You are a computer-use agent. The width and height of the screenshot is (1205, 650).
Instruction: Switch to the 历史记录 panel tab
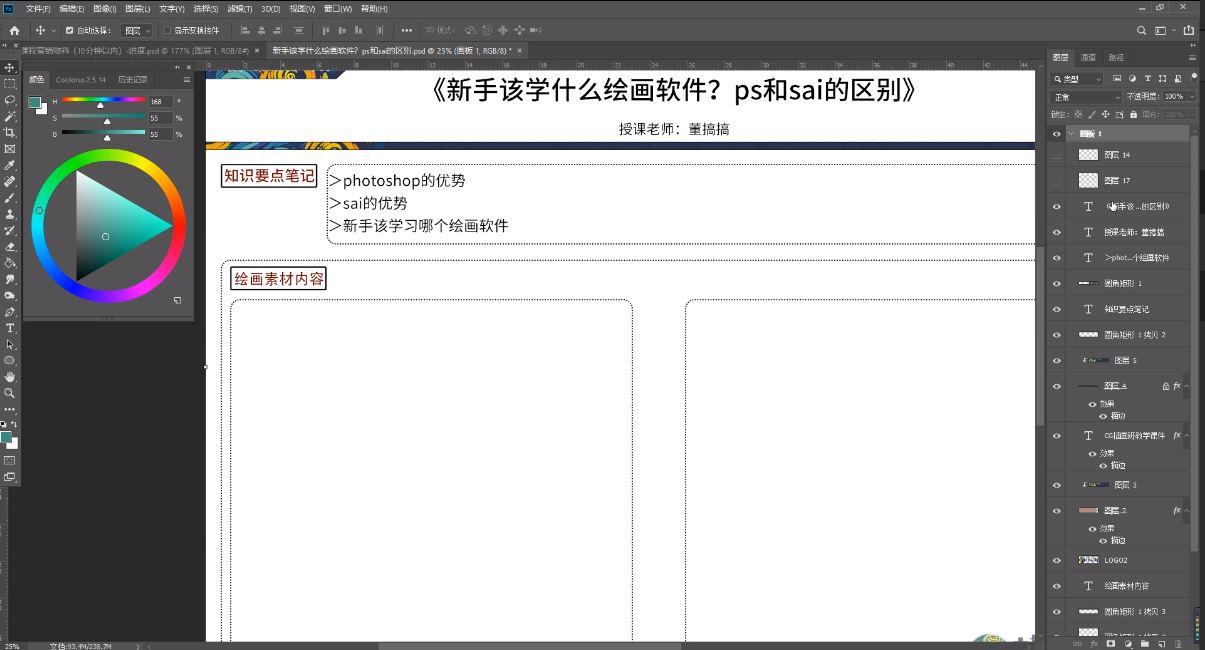[132, 79]
